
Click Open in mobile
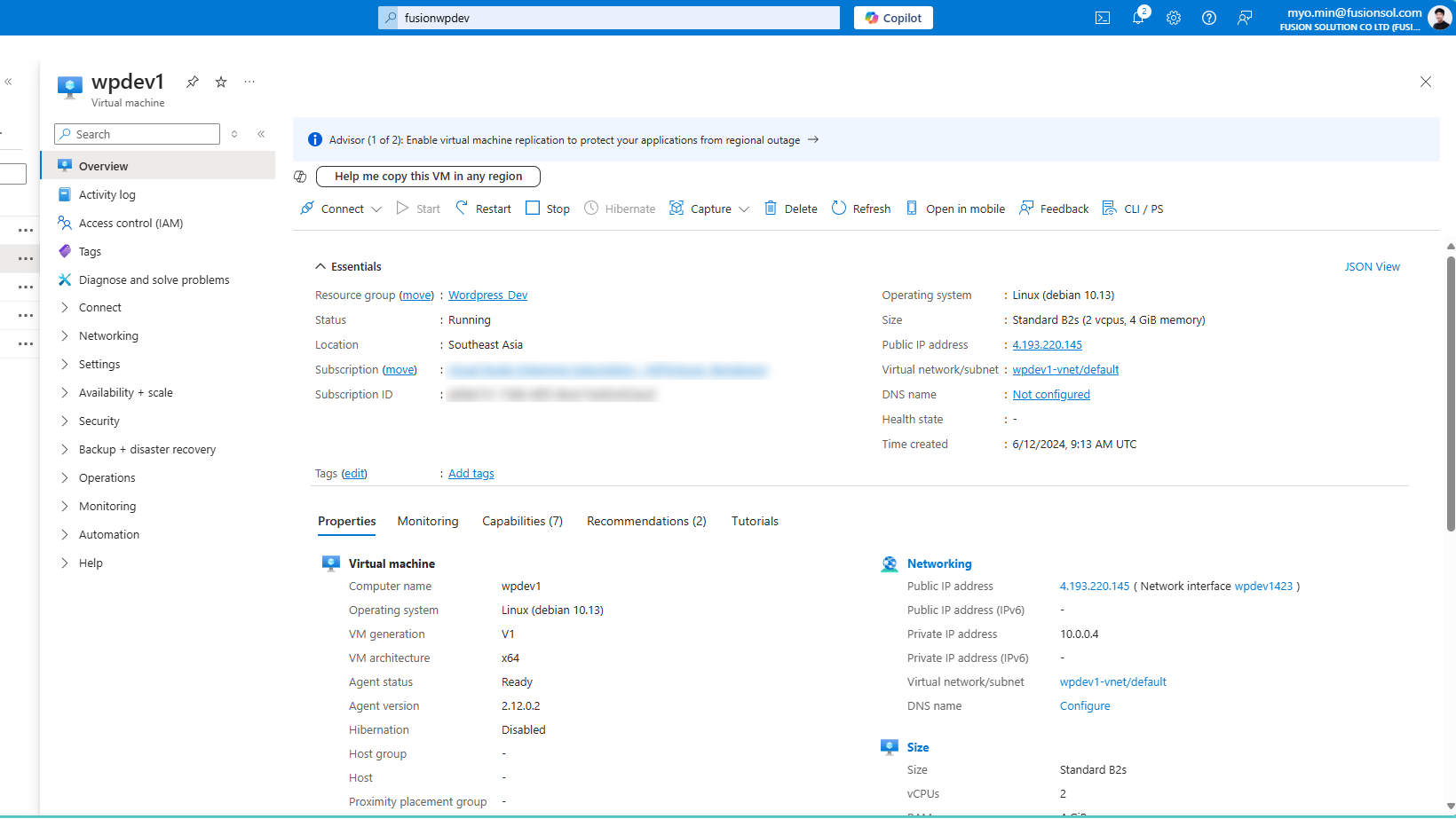955,209
